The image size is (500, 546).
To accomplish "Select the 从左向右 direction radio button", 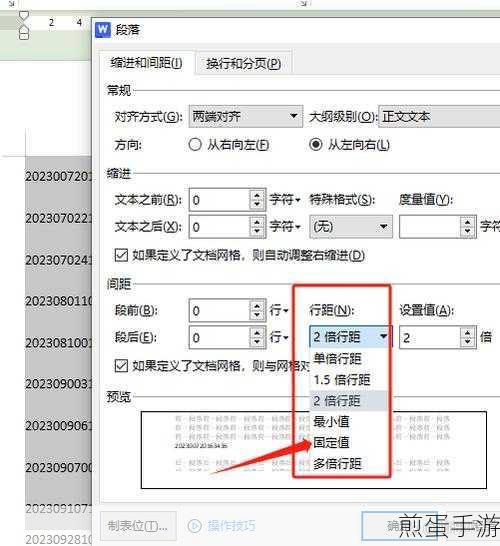I will click(x=315, y=145).
